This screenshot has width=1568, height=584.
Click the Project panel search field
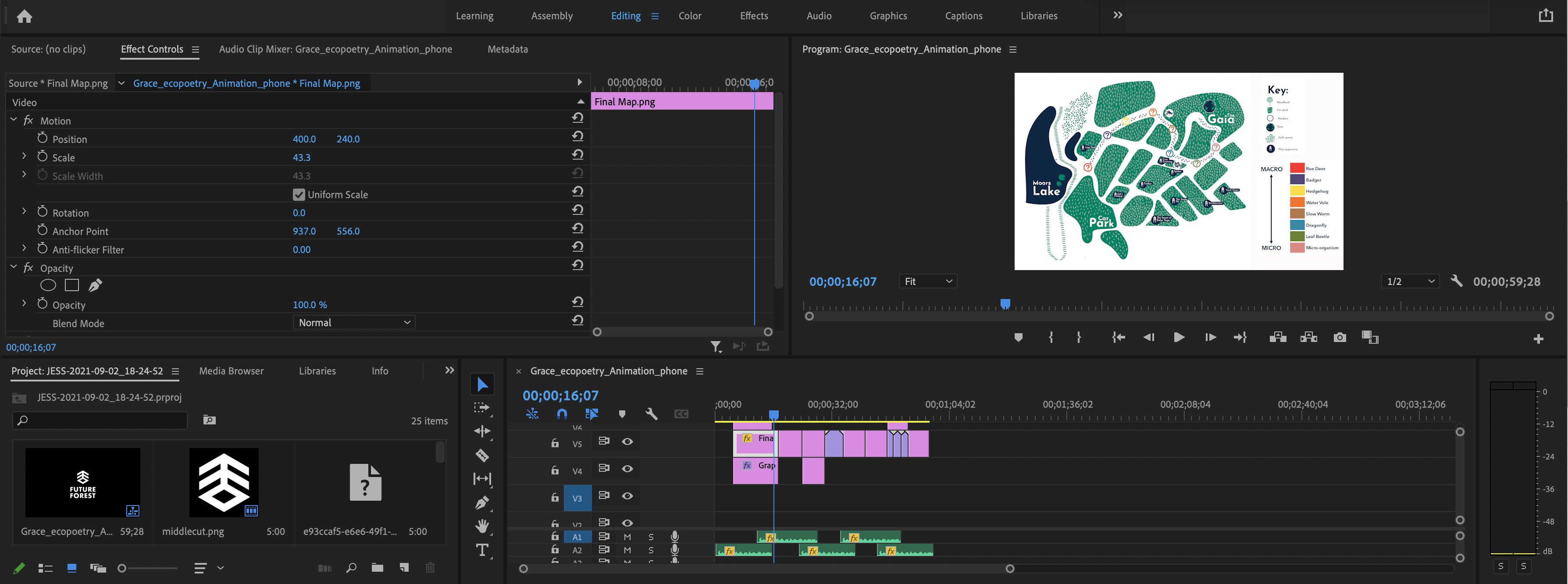coord(100,420)
